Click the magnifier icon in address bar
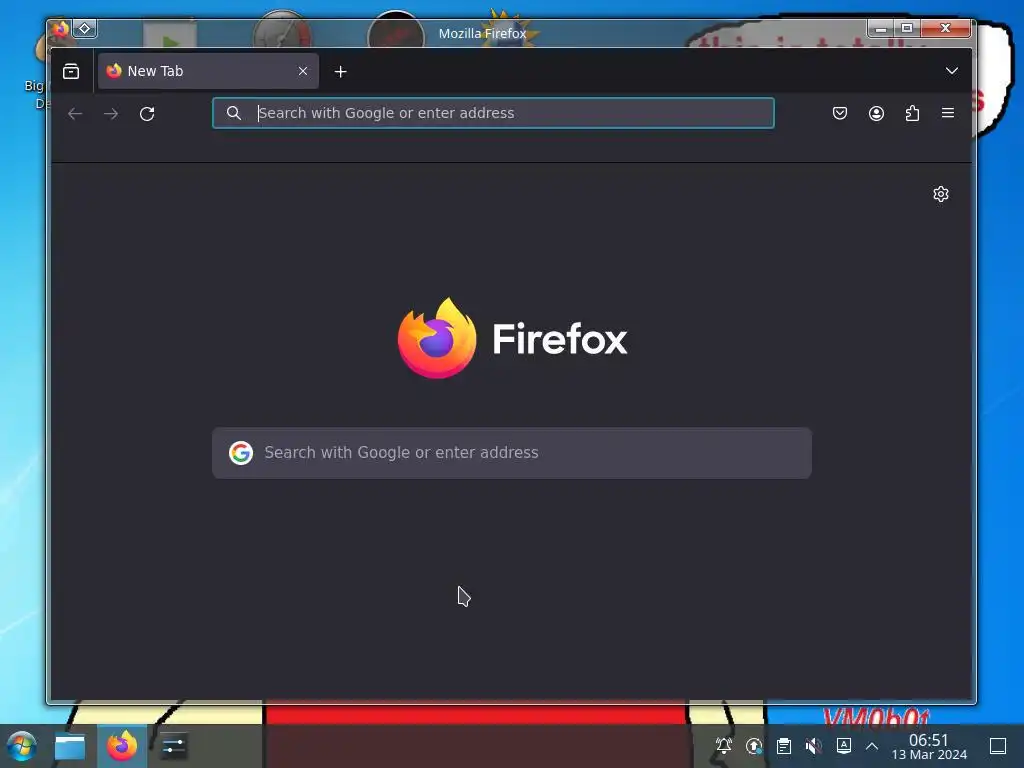 pos(234,113)
